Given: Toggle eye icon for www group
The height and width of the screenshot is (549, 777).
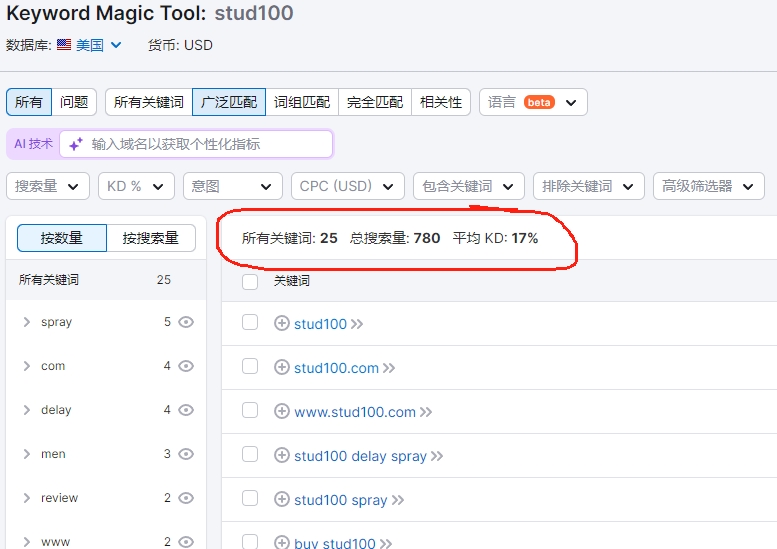Looking at the screenshot, I should pyautogui.click(x=186, y=542).
